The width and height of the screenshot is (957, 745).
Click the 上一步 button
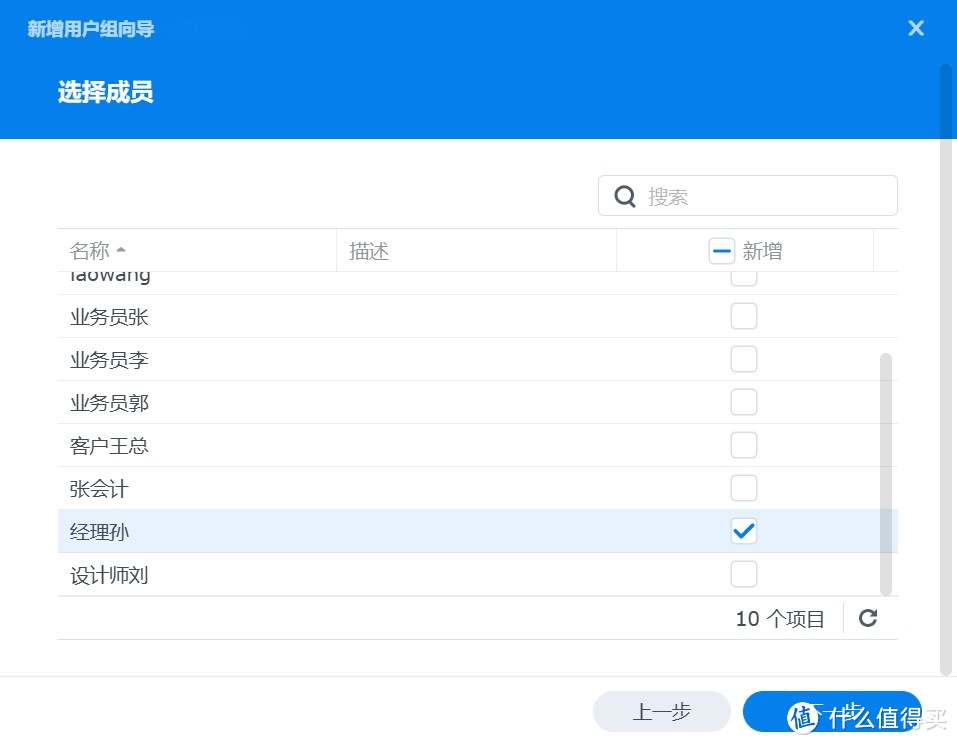pos(661,711)
